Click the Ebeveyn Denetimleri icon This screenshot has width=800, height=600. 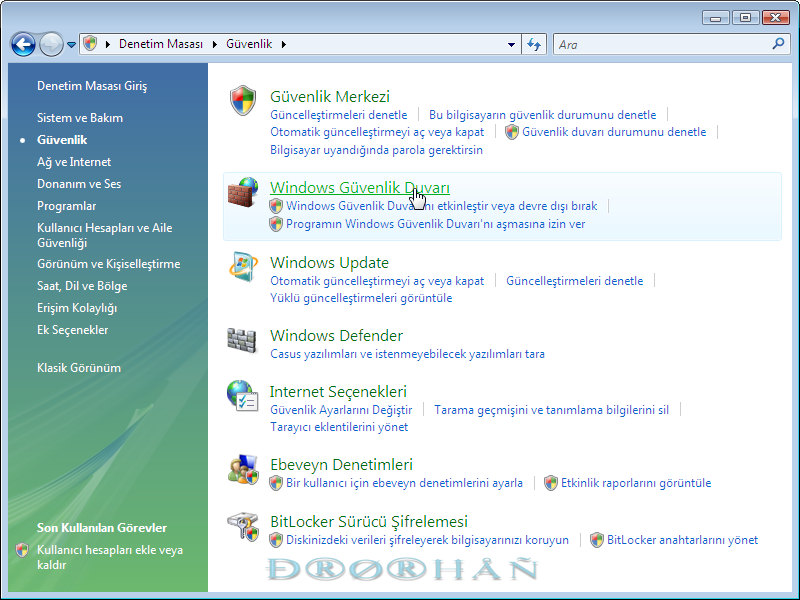(243, 469)
